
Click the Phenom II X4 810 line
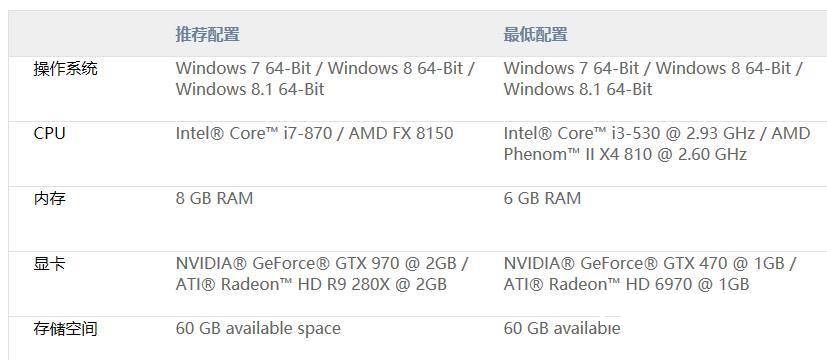(625, 154)
